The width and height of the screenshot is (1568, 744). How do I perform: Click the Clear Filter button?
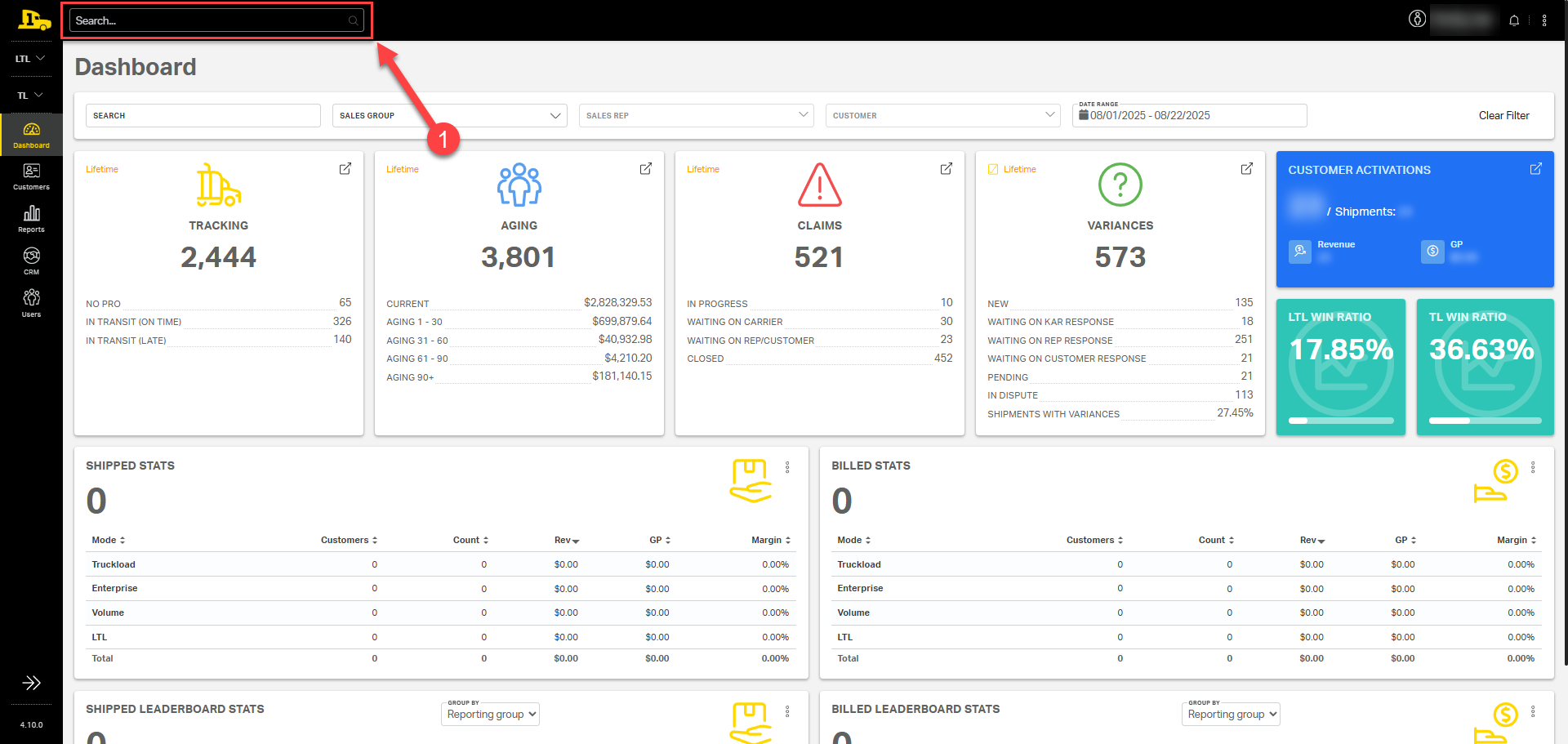[x=1503, y=115]
